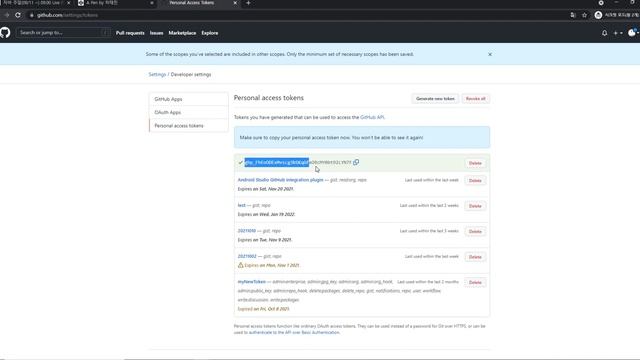The height and width of the screenshot is (360, 640).
Task: Open the 20211002 token link
Action: [247, 256]
